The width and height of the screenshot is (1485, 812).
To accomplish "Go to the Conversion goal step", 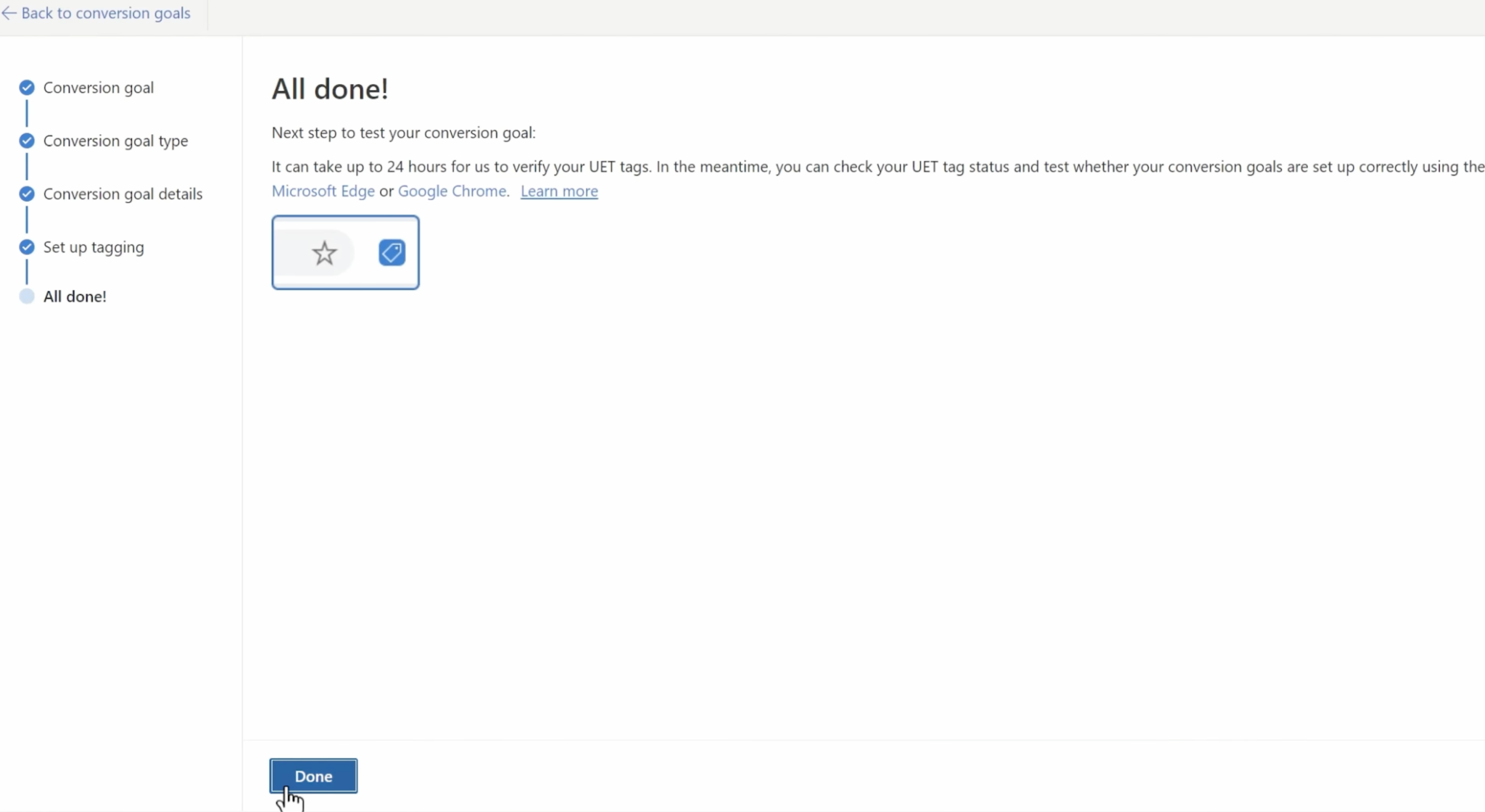I will point(99,88).
